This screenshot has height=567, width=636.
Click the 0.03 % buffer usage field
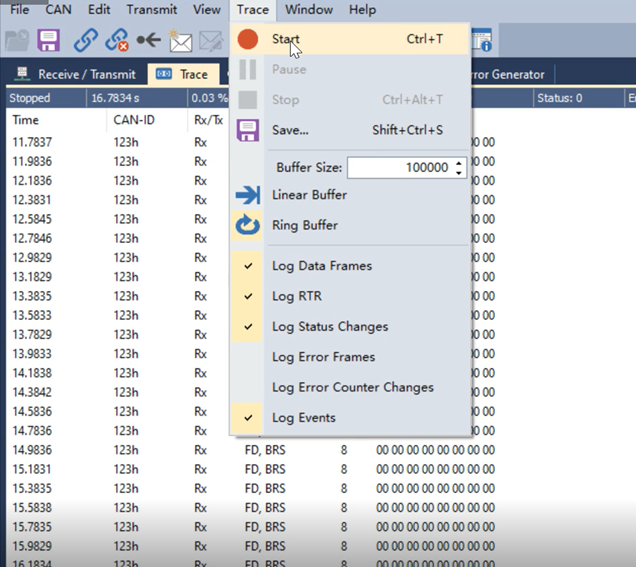(209, 98)
